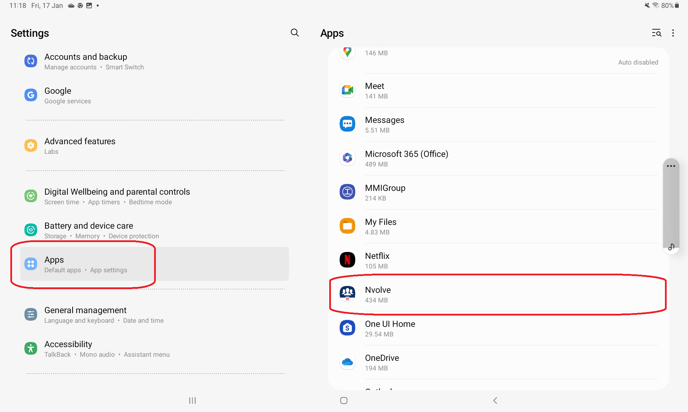
Task: Tap the Accounts and backup icon
Action: point(31,61)
